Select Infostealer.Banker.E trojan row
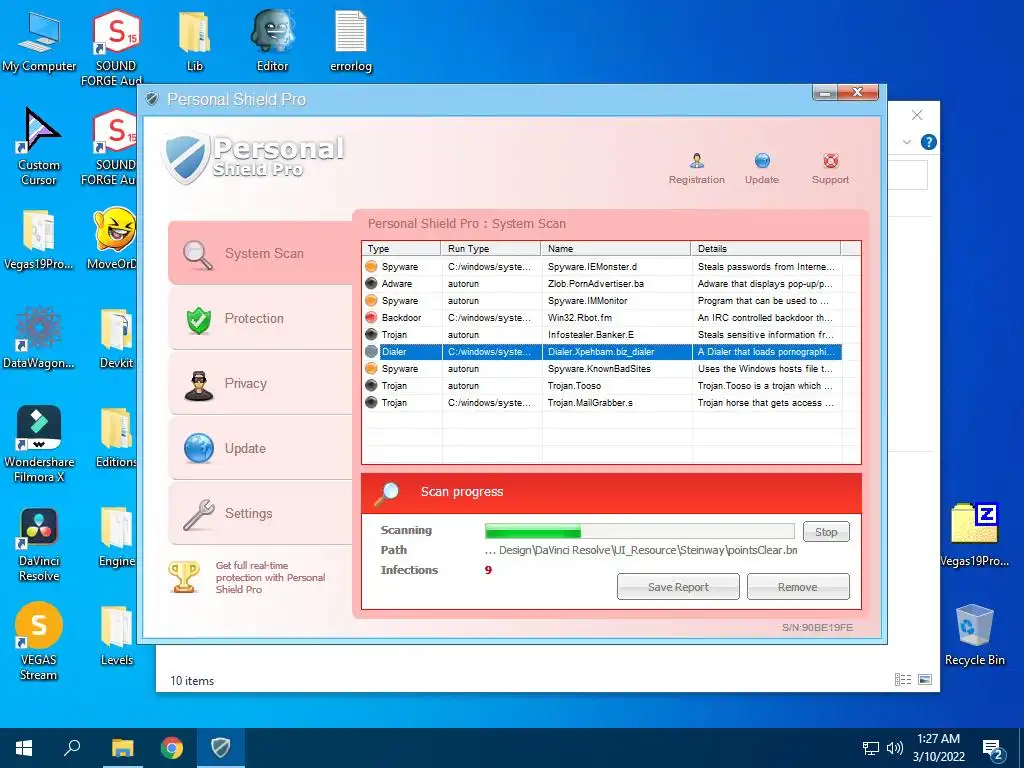Screen dimensions: 1024x768 pyautogui.click(x=602, y=334)
